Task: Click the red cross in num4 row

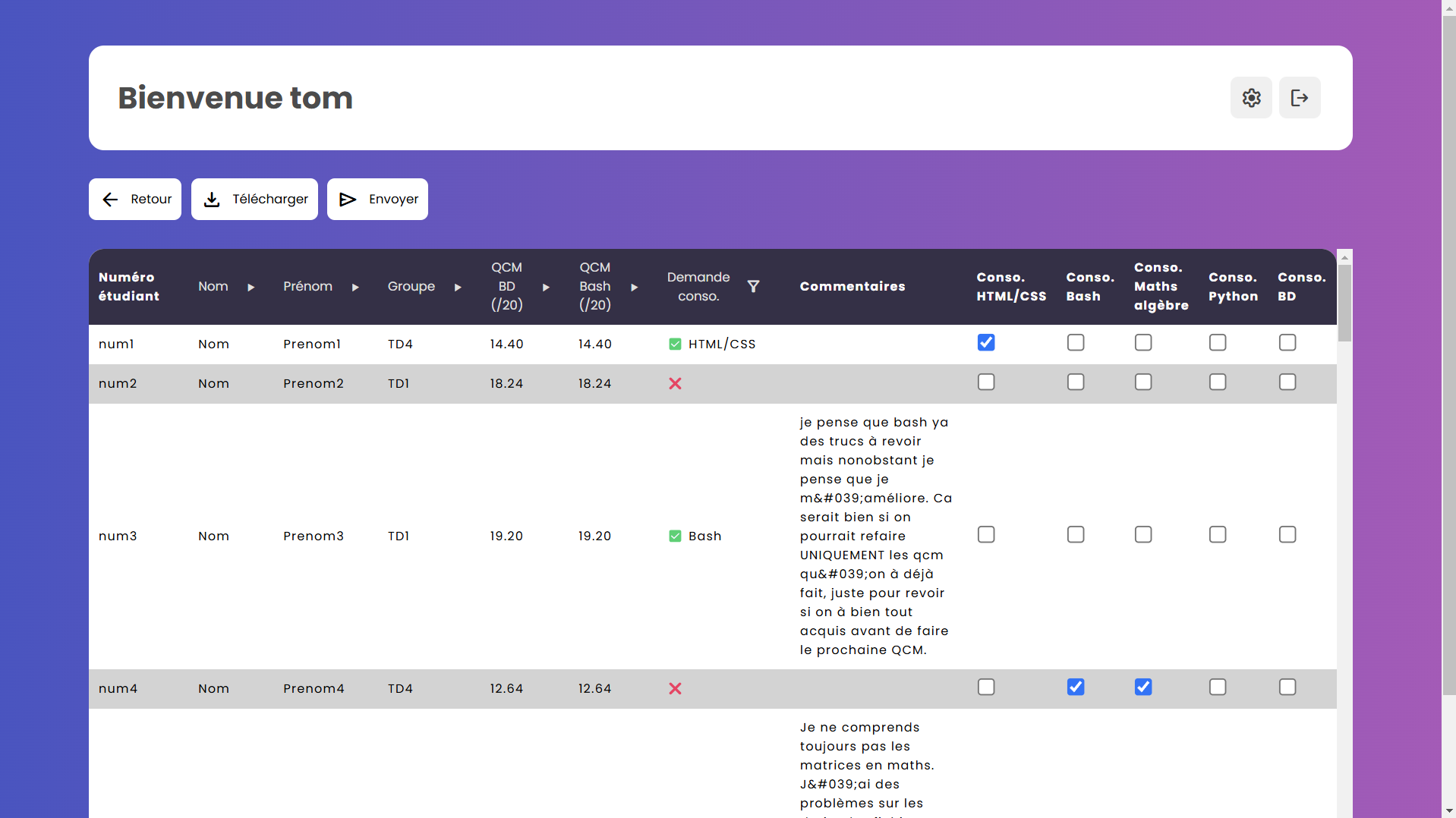Action: (x=675, y=688)
